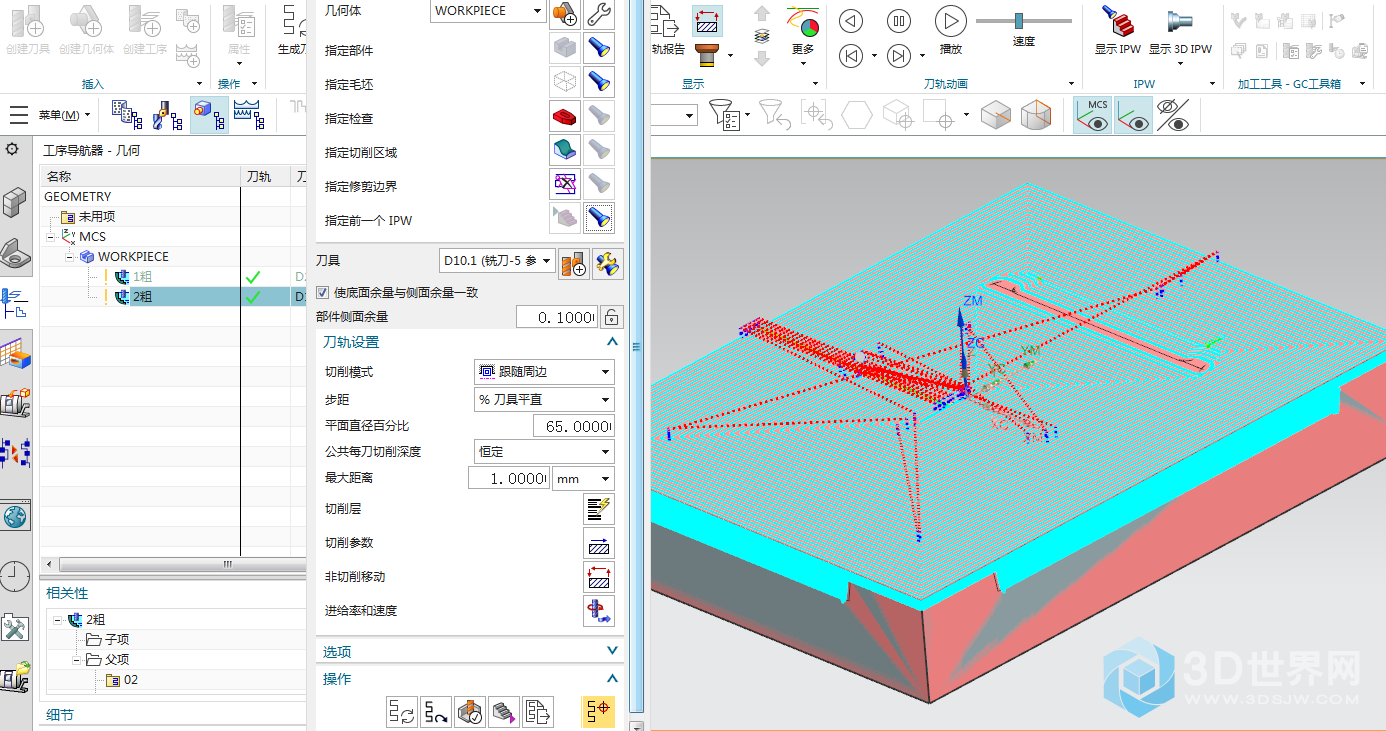Open 刀轨动画 group dropdown arrow
The width and height of the screenshot is (1386, 731).
[x=1071, y=85]
